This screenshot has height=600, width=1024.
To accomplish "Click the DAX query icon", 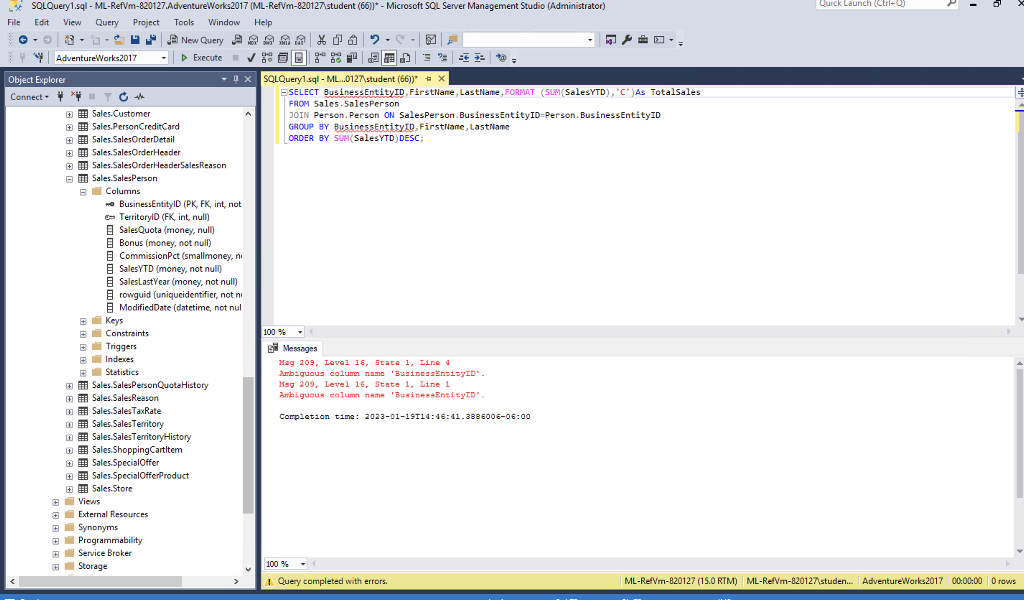I will [x=300, y=40].
